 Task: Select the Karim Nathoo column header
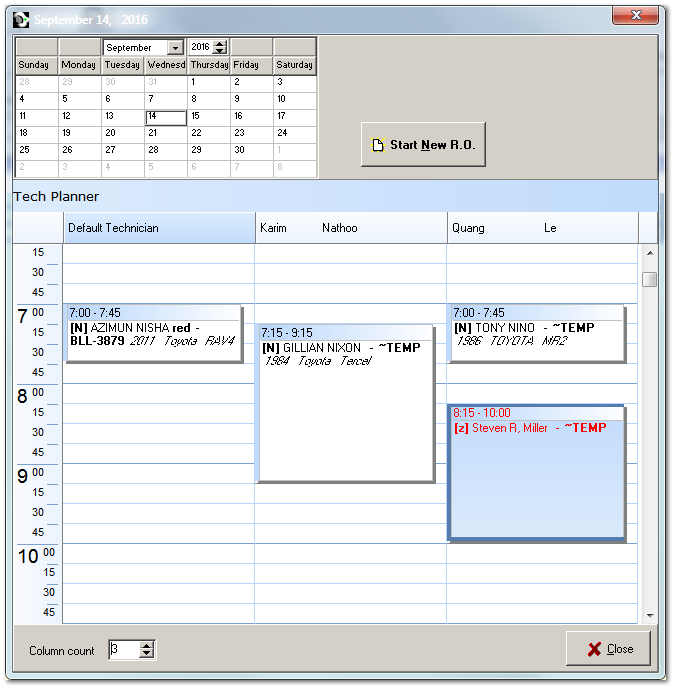[351, 228]
